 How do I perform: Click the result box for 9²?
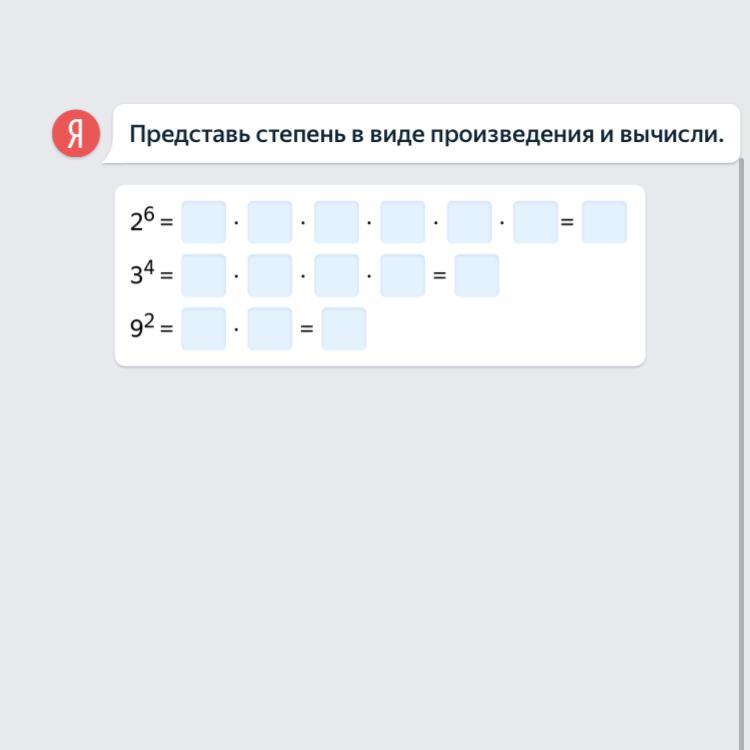(x=344, y=329)
